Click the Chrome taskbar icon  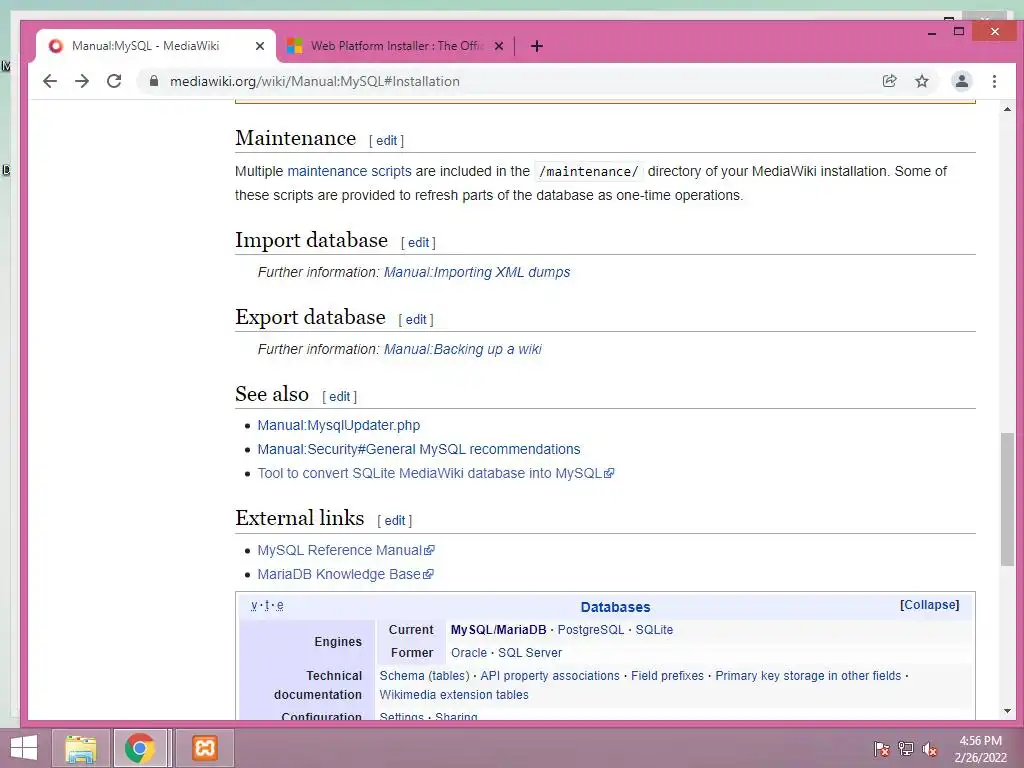(140, 748)
